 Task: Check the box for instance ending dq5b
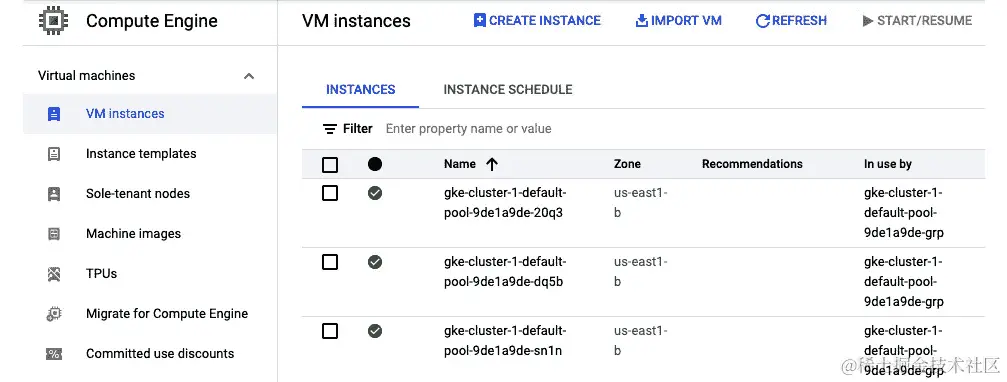(329, 261)
